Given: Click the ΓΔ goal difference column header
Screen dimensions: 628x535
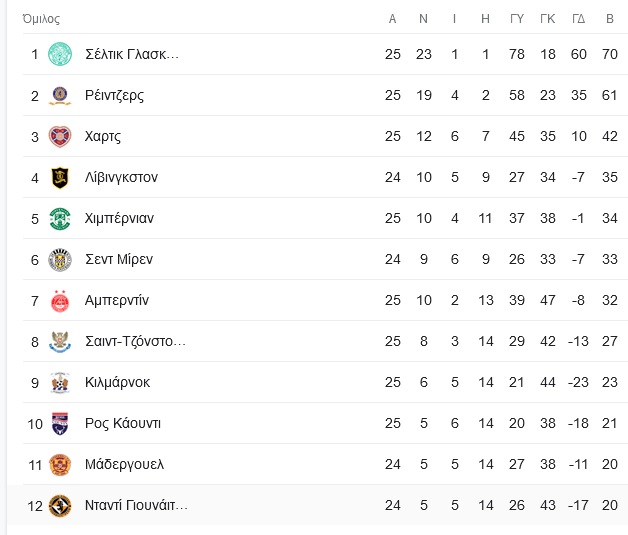Looking at the screenshot, I should [x=578, y=19].
